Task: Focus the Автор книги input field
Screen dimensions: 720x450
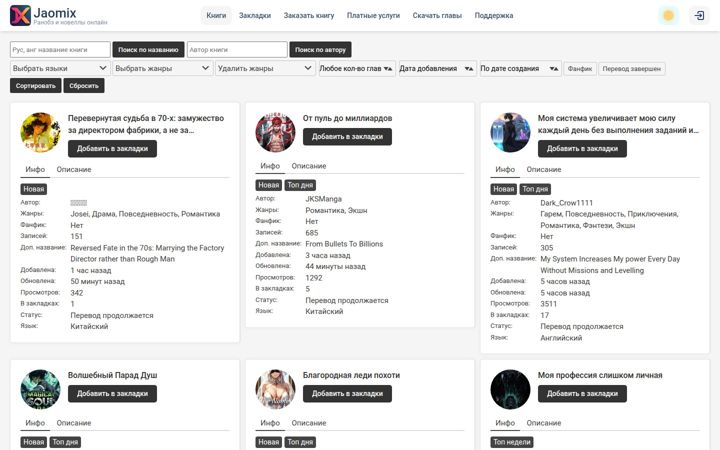Action: pos(237,50)
